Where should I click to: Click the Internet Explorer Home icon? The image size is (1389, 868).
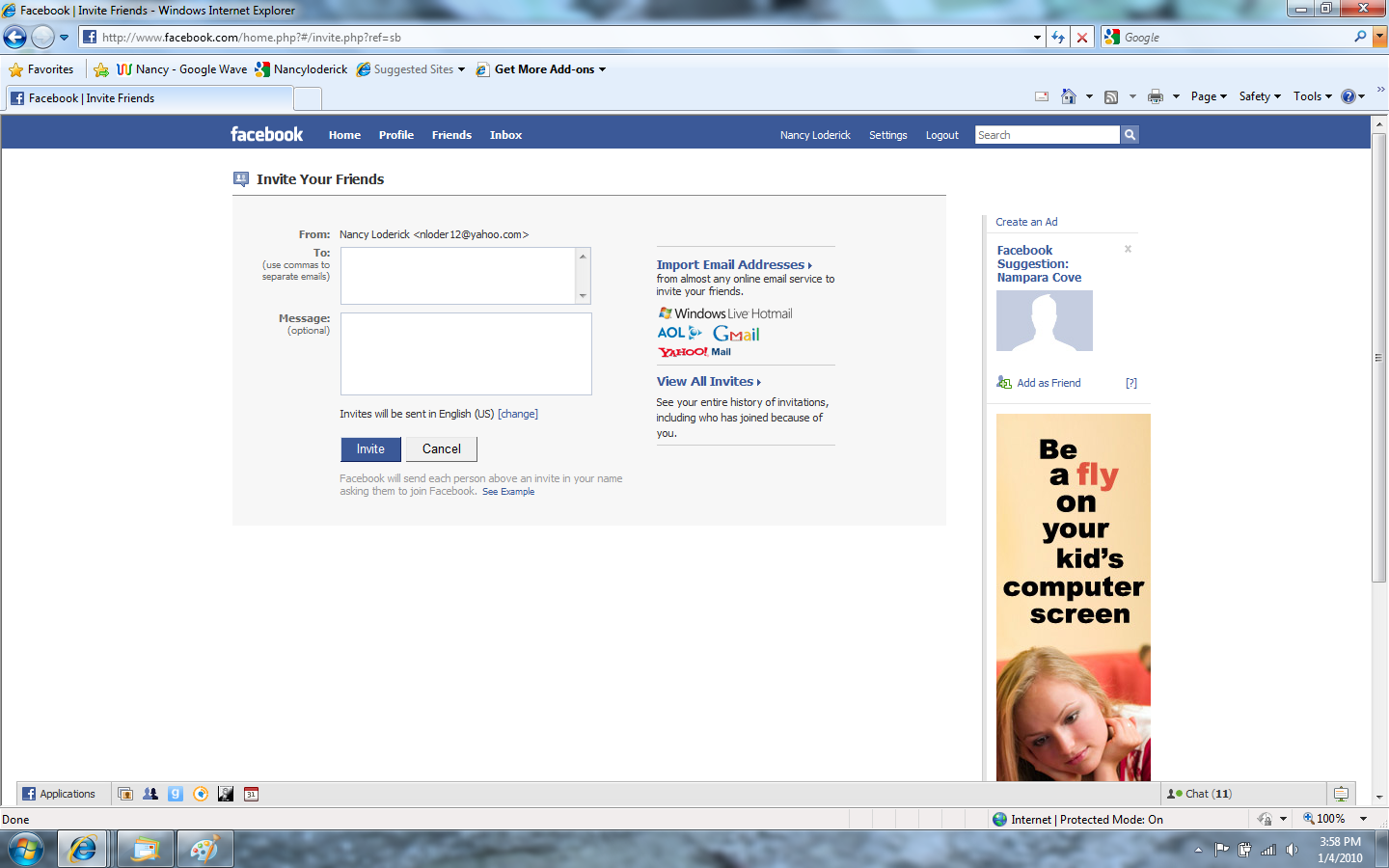[x=1068, y=96]
